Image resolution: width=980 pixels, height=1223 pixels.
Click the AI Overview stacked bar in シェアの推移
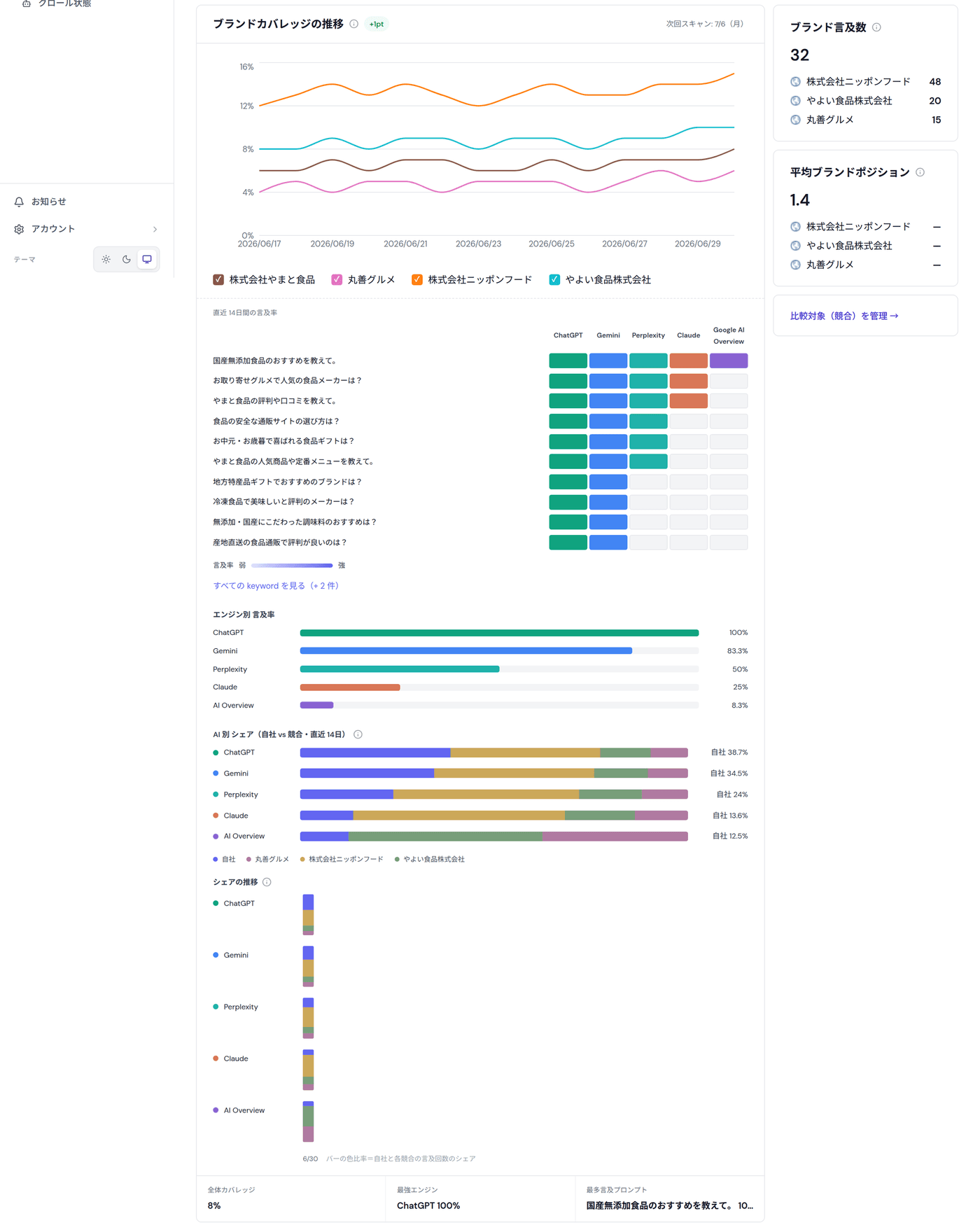pos(308,1122)
